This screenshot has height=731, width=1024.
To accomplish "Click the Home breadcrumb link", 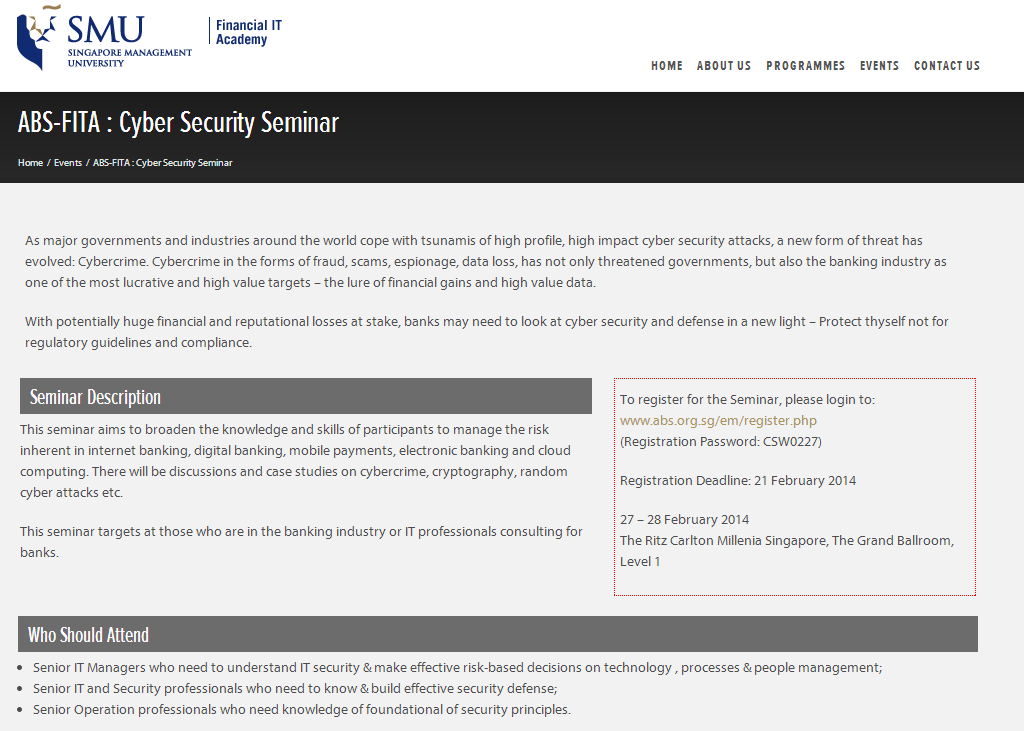I will click(x=30, y=163).
